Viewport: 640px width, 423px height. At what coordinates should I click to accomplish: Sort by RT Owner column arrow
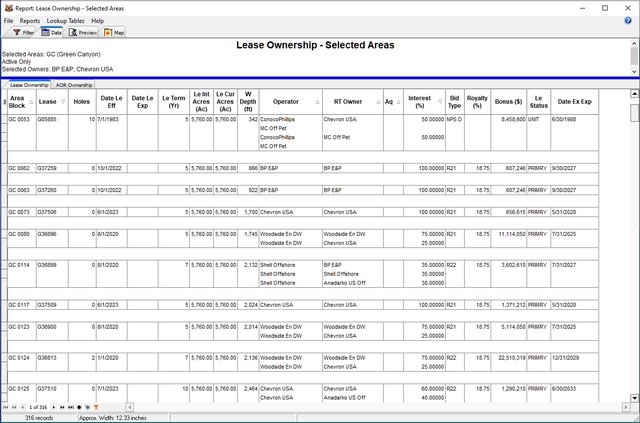[x=378, y=102]
